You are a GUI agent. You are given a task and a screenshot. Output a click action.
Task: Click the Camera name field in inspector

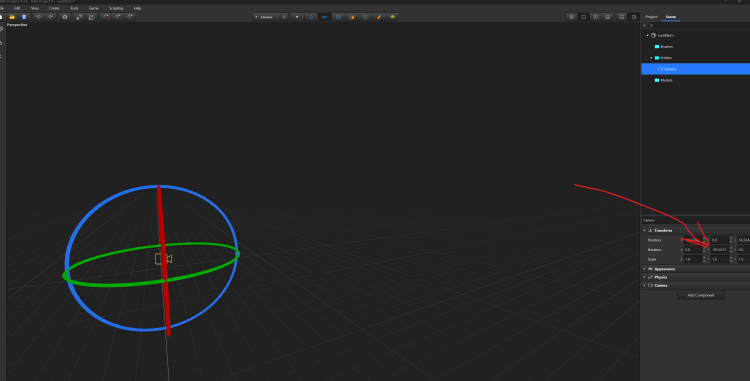pyautogui.click(x=695, y=220)
